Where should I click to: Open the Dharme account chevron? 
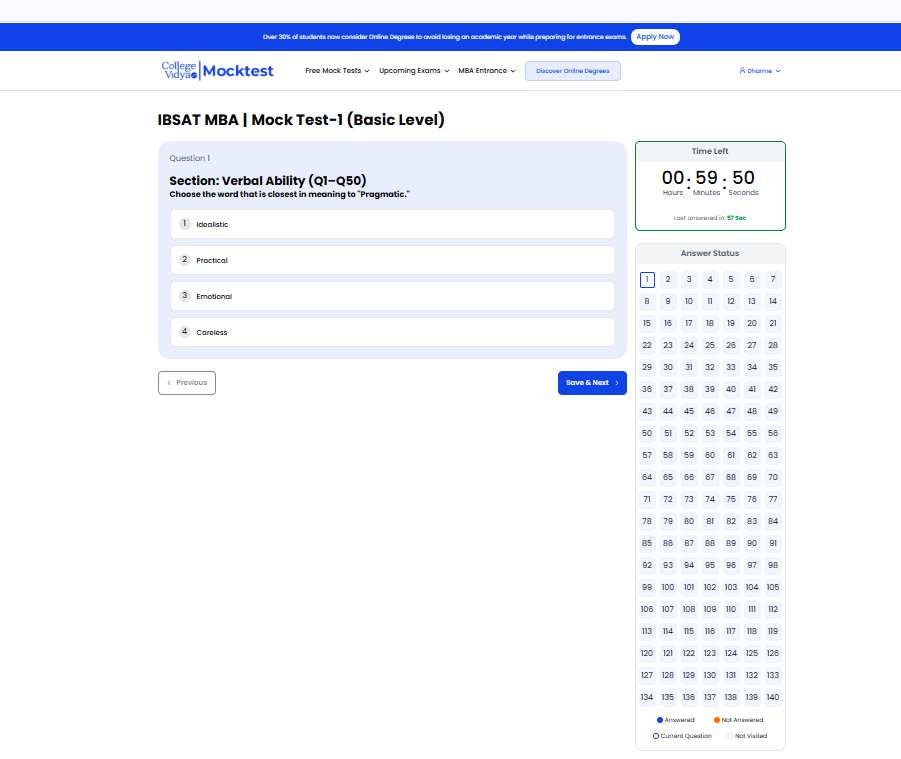[778, 71]
